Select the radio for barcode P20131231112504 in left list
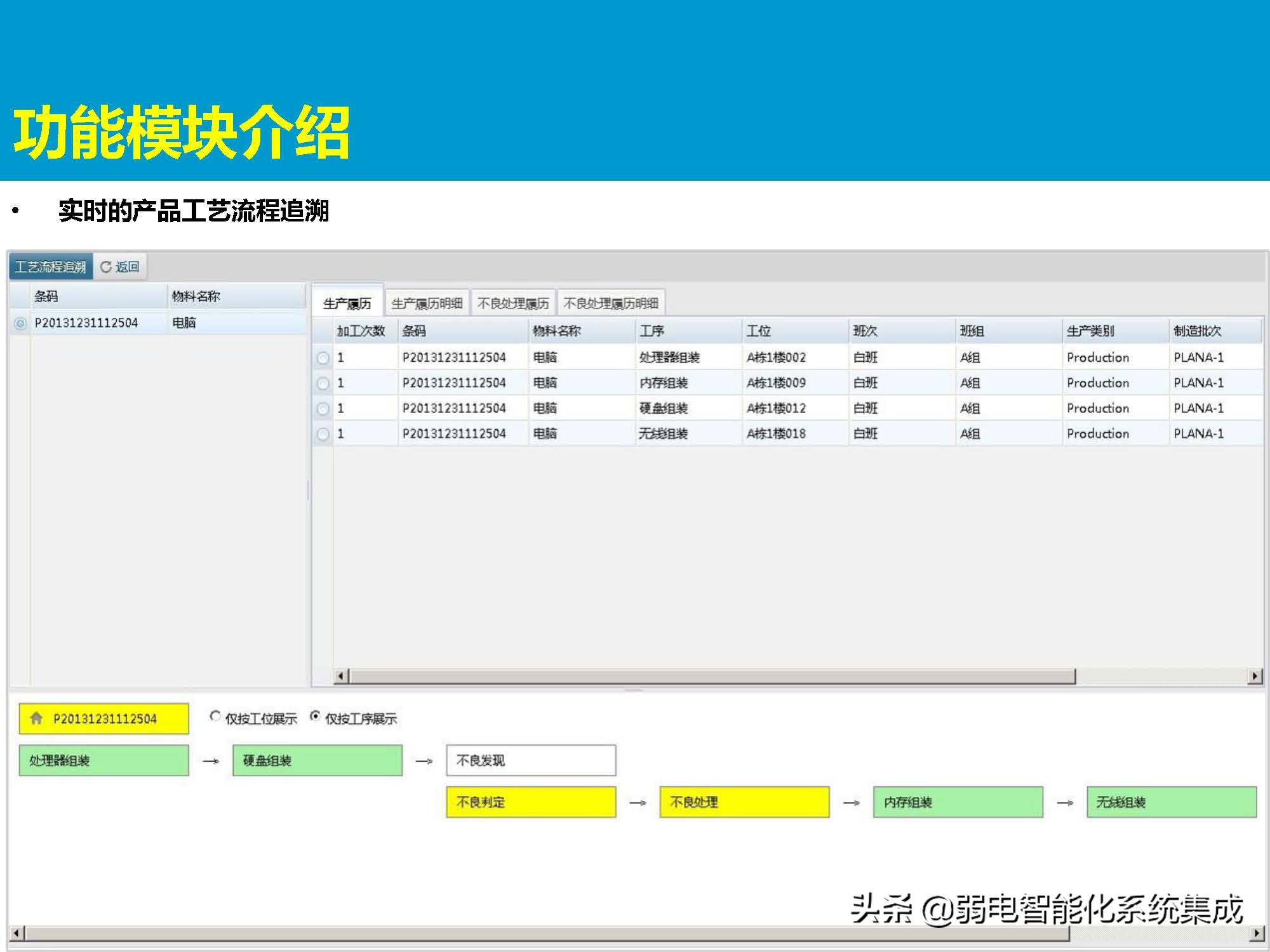Viewport: 1270px width, 952px height. click(x=20, y=324)
